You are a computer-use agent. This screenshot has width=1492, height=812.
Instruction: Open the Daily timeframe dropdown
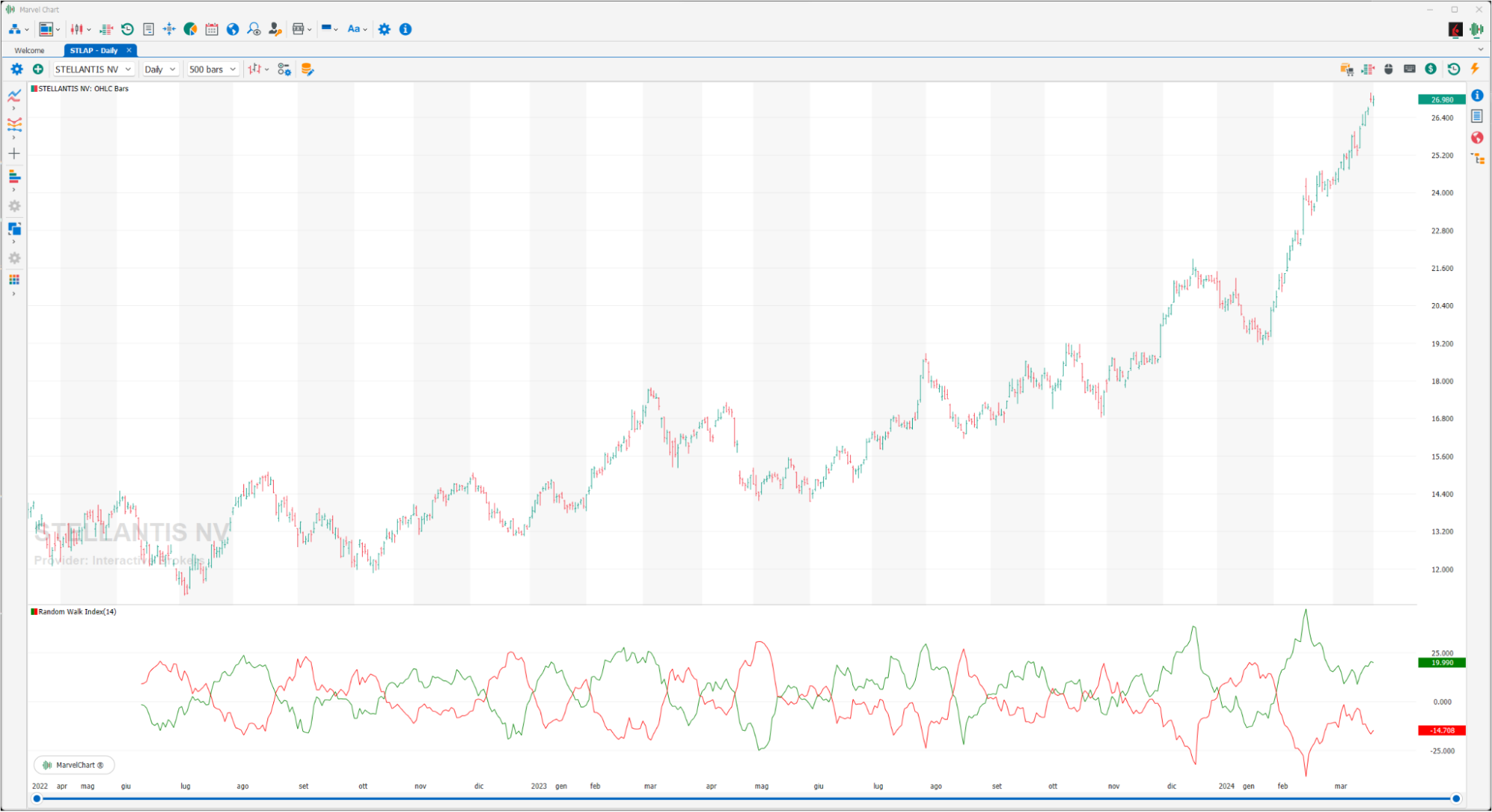(160, 69)
